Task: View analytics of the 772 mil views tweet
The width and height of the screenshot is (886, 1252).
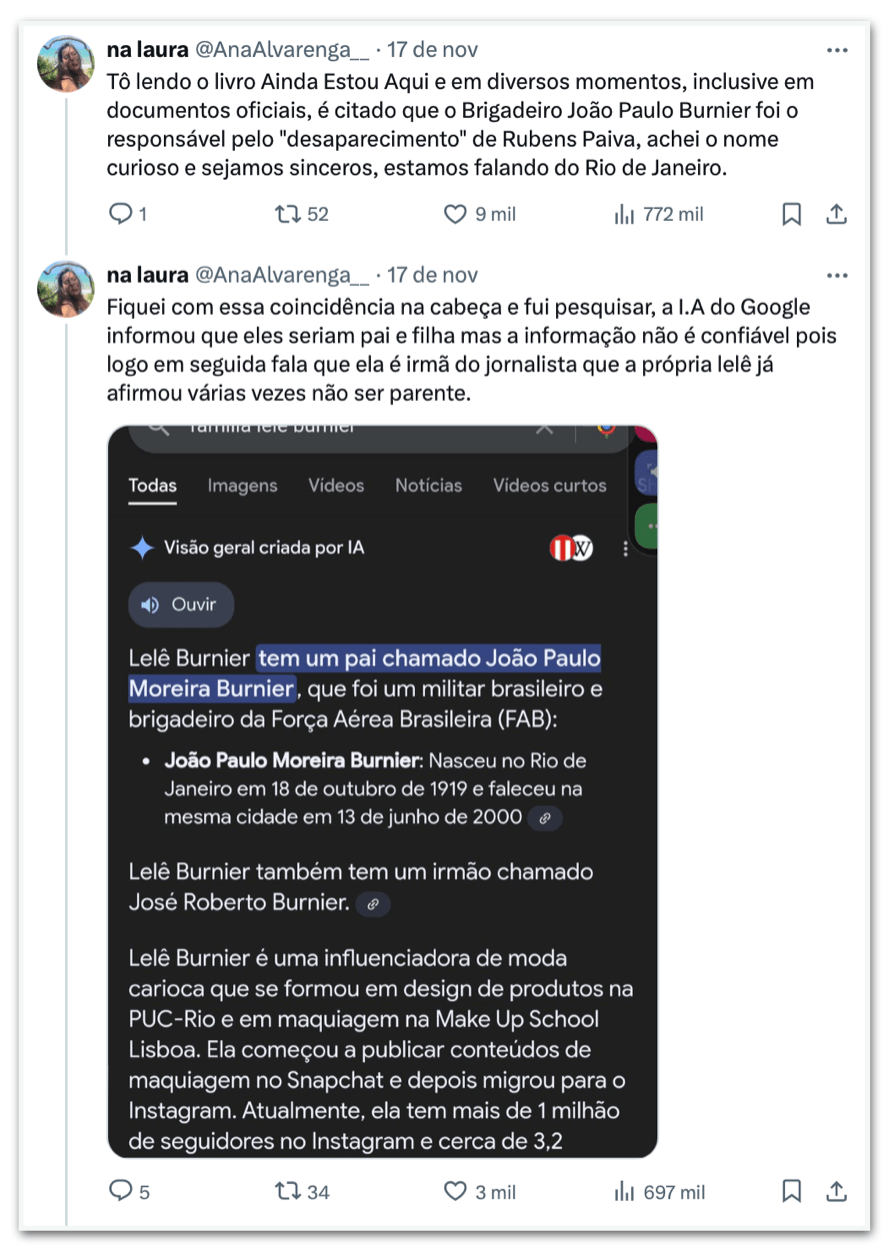Action: point(625,214)
